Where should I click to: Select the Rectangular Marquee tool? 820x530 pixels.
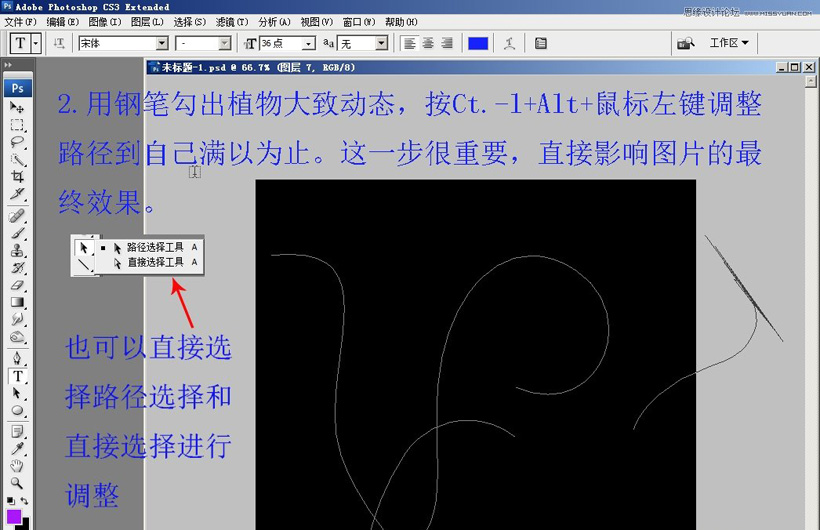click(x=17, y=125)
